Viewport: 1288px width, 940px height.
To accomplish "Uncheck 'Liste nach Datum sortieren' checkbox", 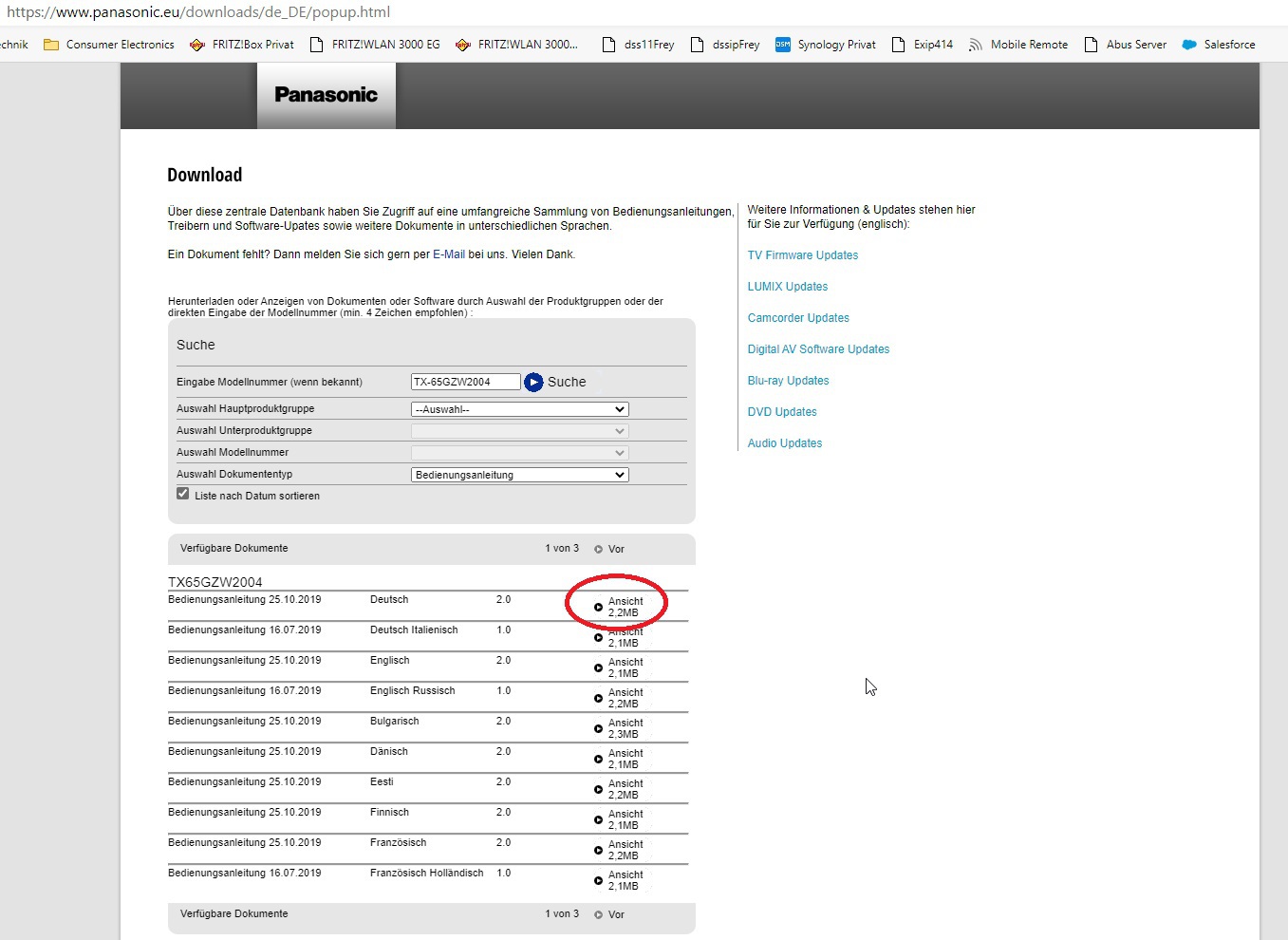I will click(x=183, y=494).
